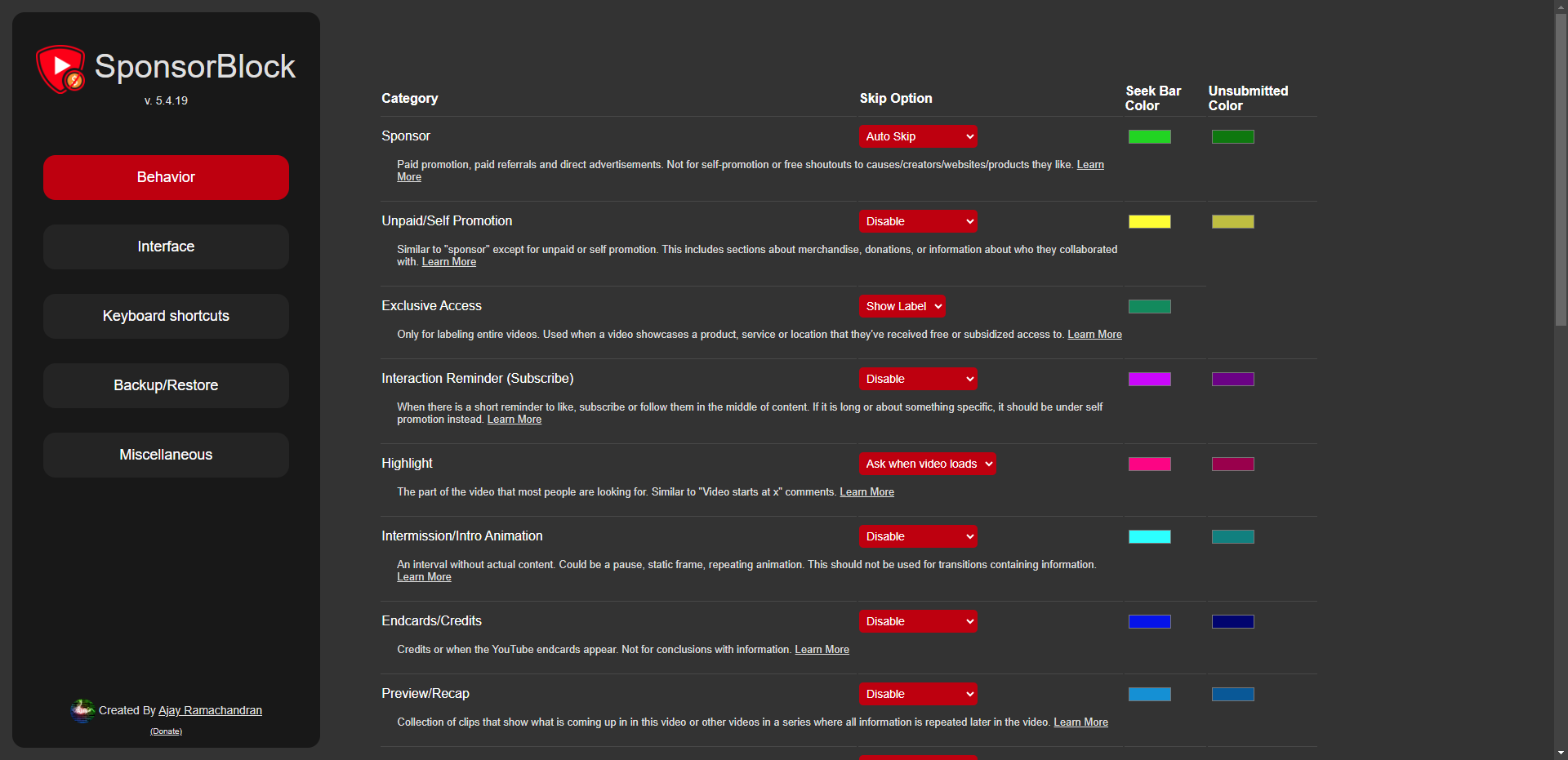The image size is (1568, 760).
Task: Open Sponsor skip option dropdown
Action: [x=918, y=136]
